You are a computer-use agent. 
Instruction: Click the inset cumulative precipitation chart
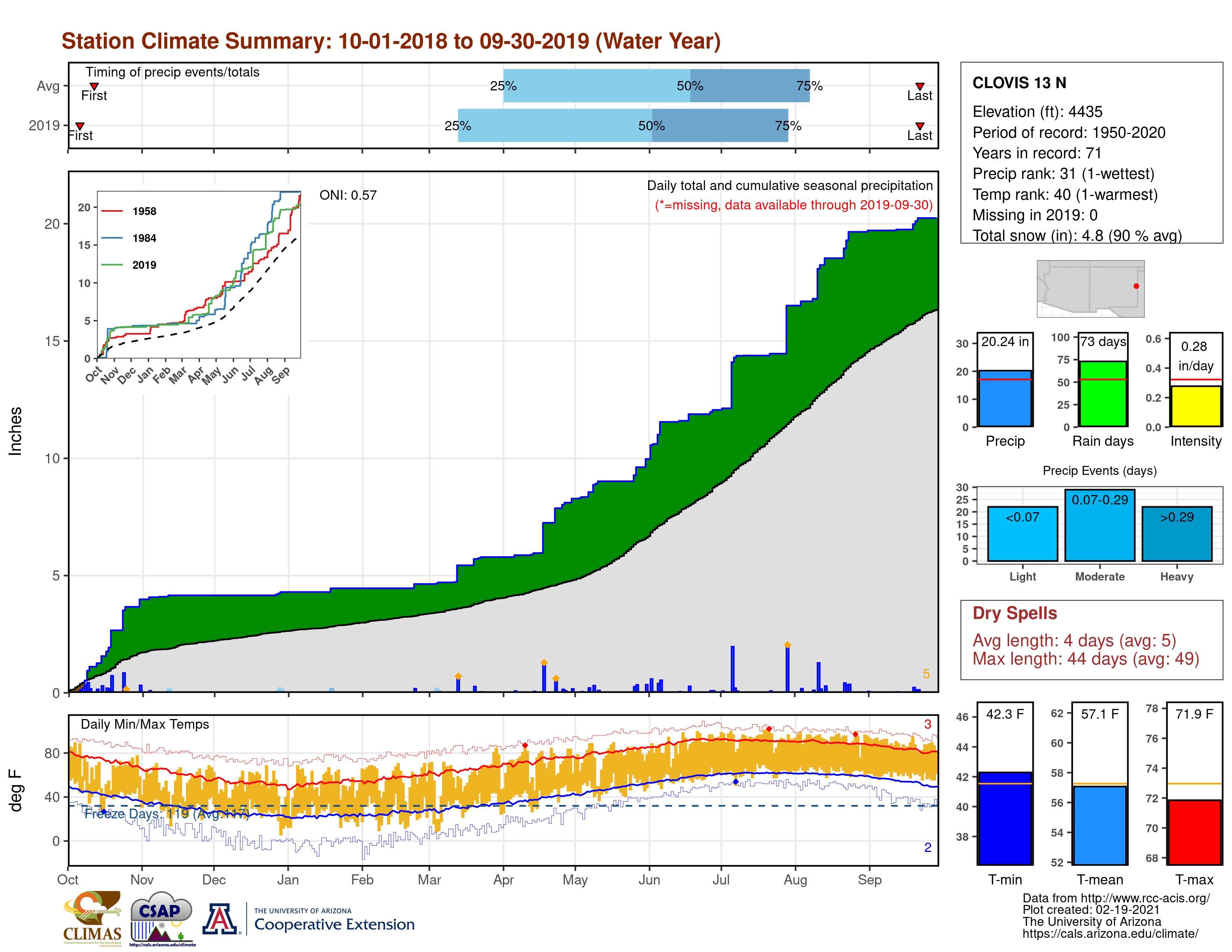click(199, 275)
